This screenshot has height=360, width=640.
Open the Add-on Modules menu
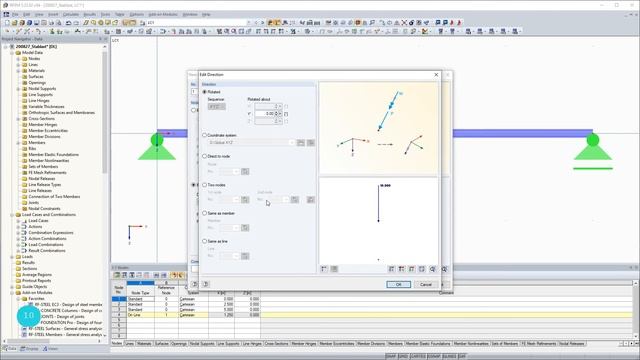click(x=163, y=14)
